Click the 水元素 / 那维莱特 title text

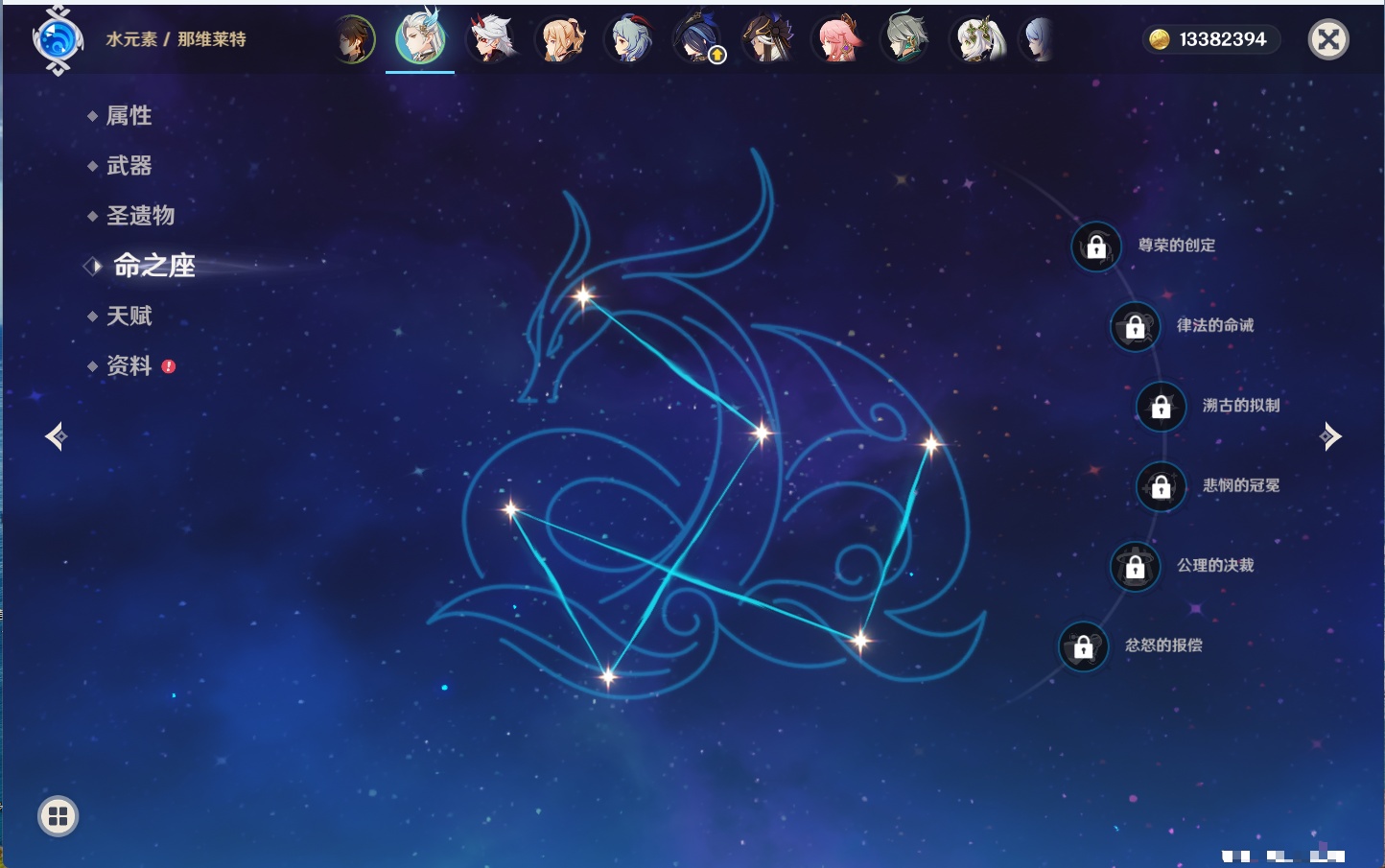[176, 39]
